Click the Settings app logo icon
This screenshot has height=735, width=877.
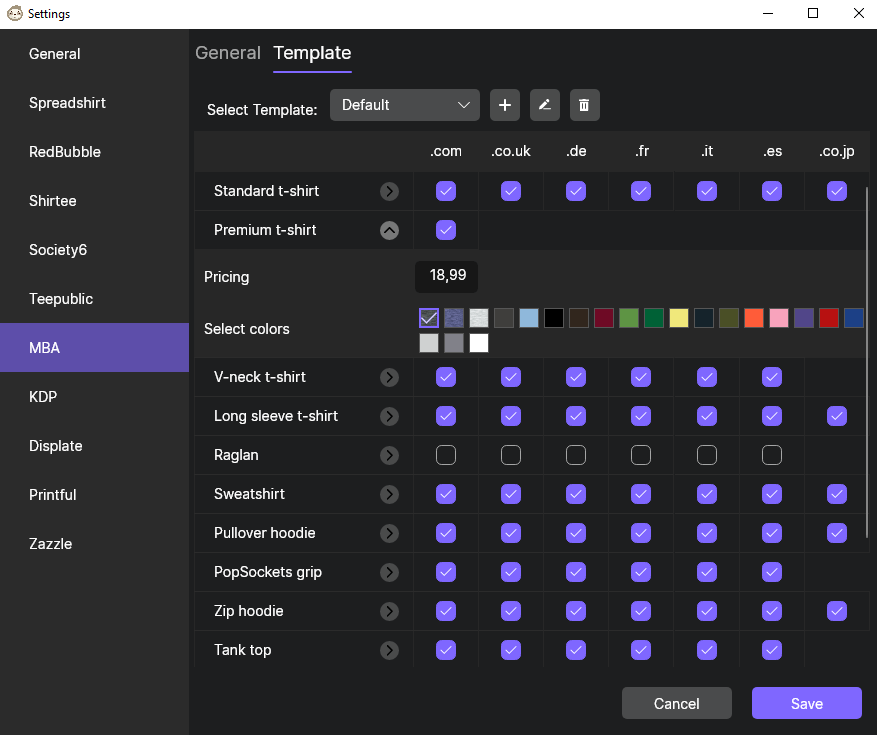[x=15, y=13]
